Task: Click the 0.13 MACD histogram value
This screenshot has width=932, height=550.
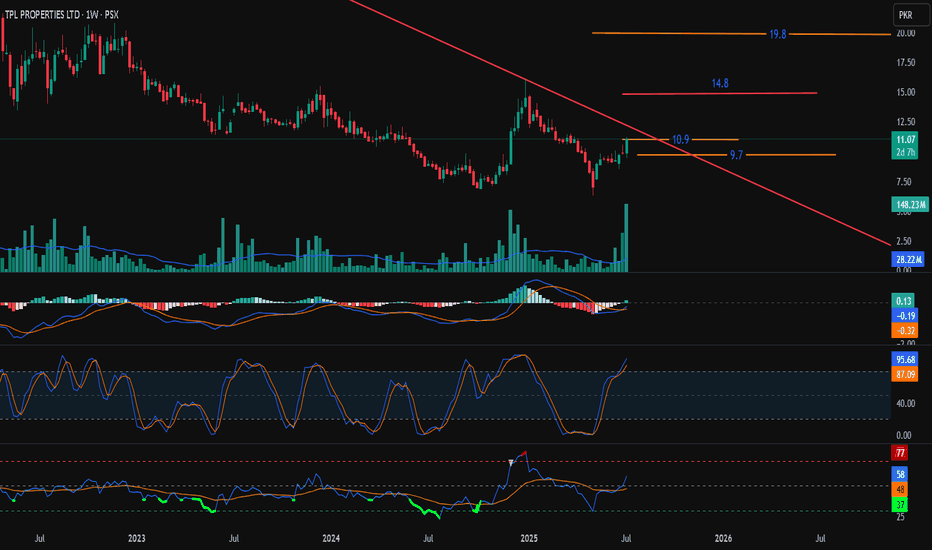Action: pyautogui.click(x=905, y=301)
